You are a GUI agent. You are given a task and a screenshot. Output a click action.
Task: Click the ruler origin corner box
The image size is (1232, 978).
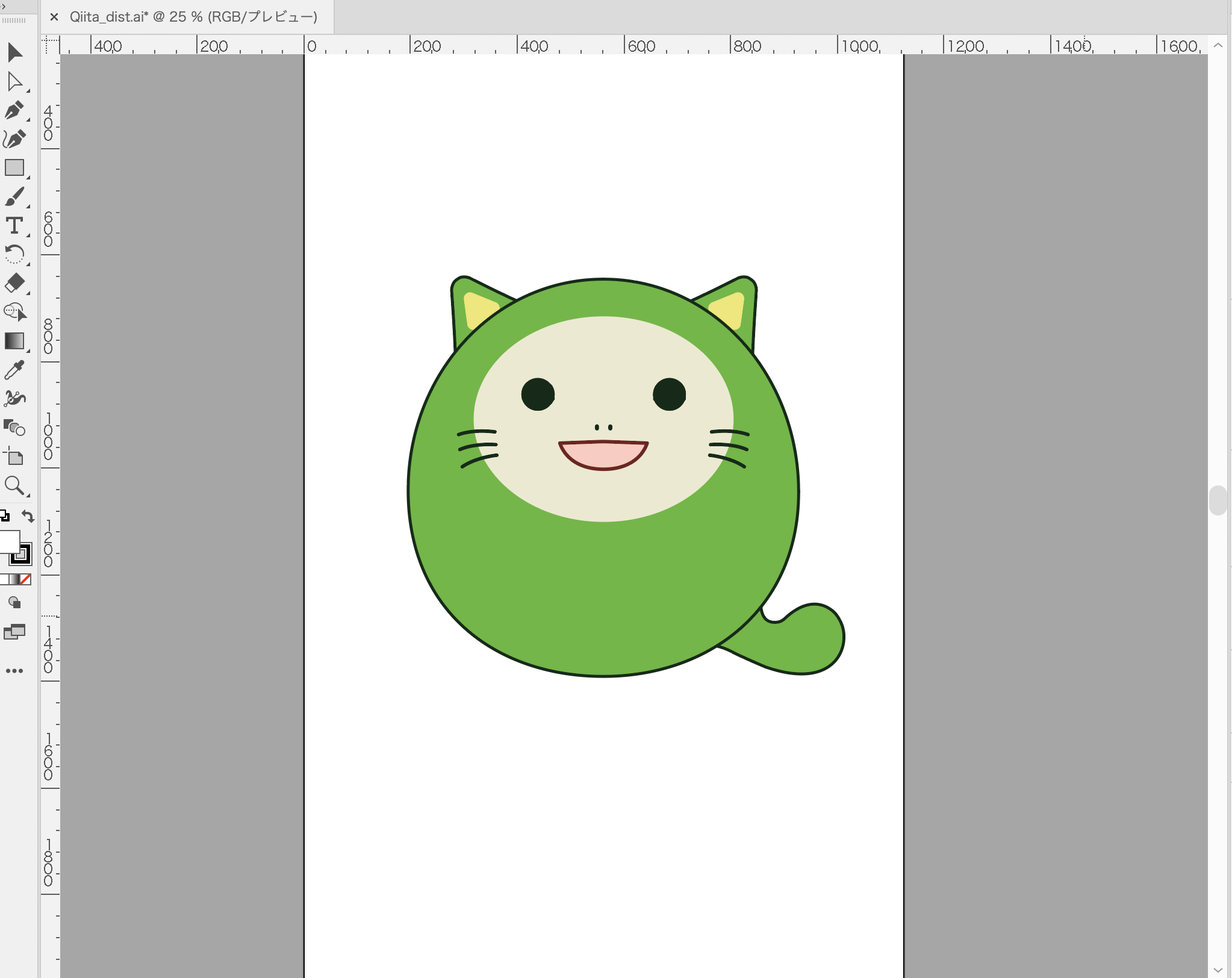pyautogui.click(x=51, y=45)
